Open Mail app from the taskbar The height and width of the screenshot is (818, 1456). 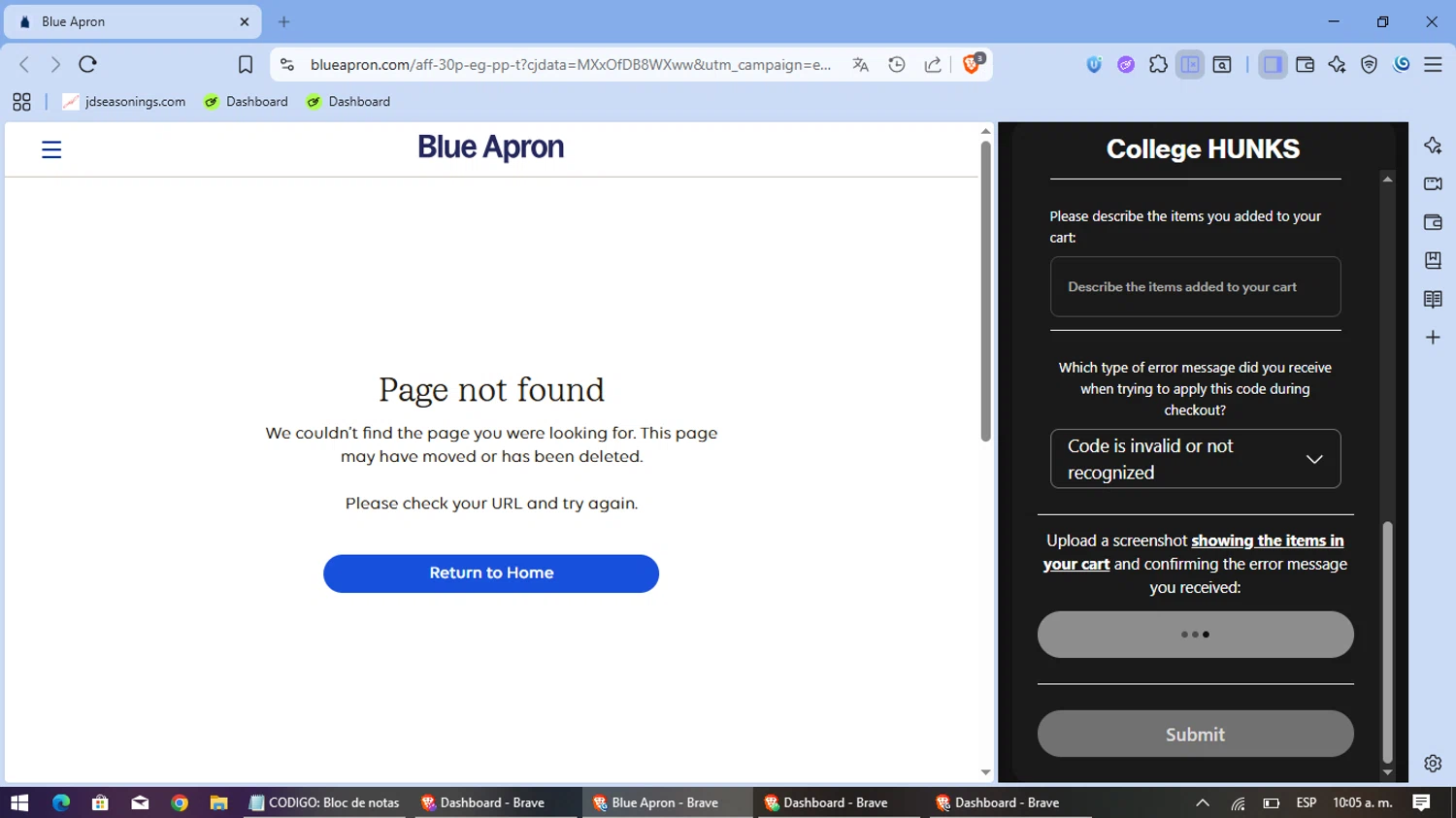click(140, 802)
